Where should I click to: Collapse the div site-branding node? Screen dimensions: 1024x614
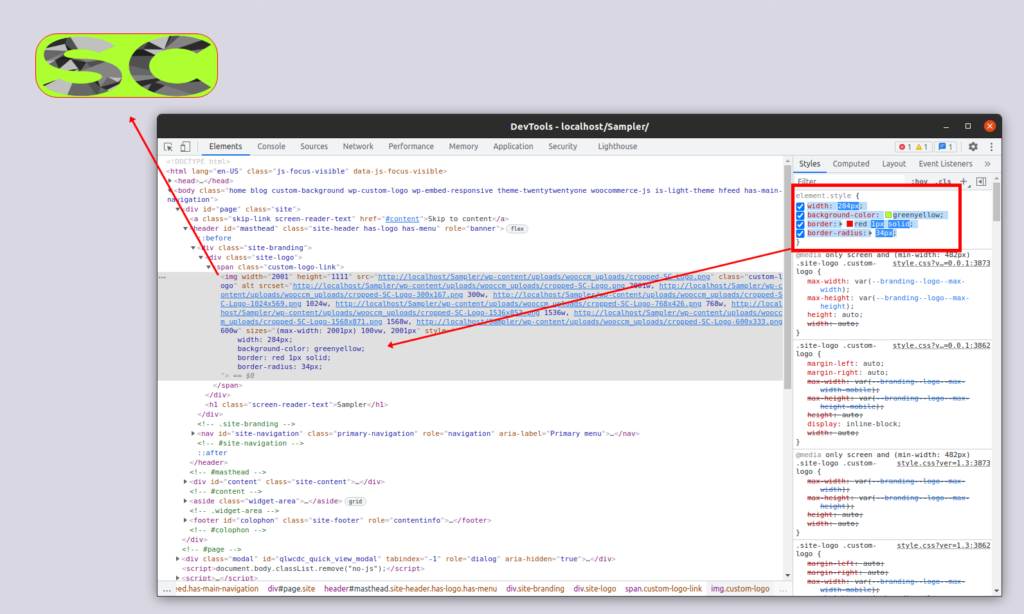pos(193,248)
